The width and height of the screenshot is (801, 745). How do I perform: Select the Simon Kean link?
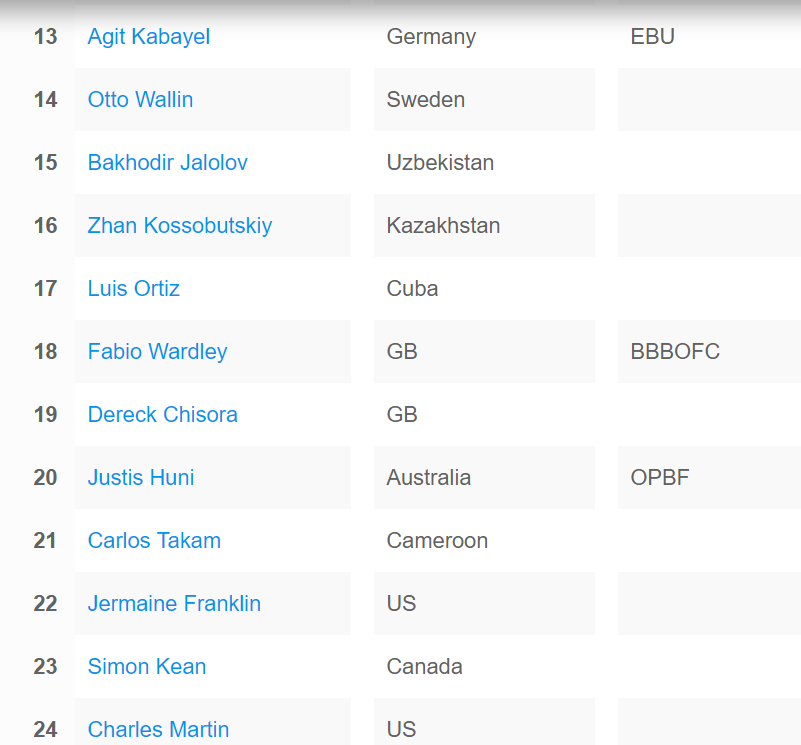(x=146, y=667)
